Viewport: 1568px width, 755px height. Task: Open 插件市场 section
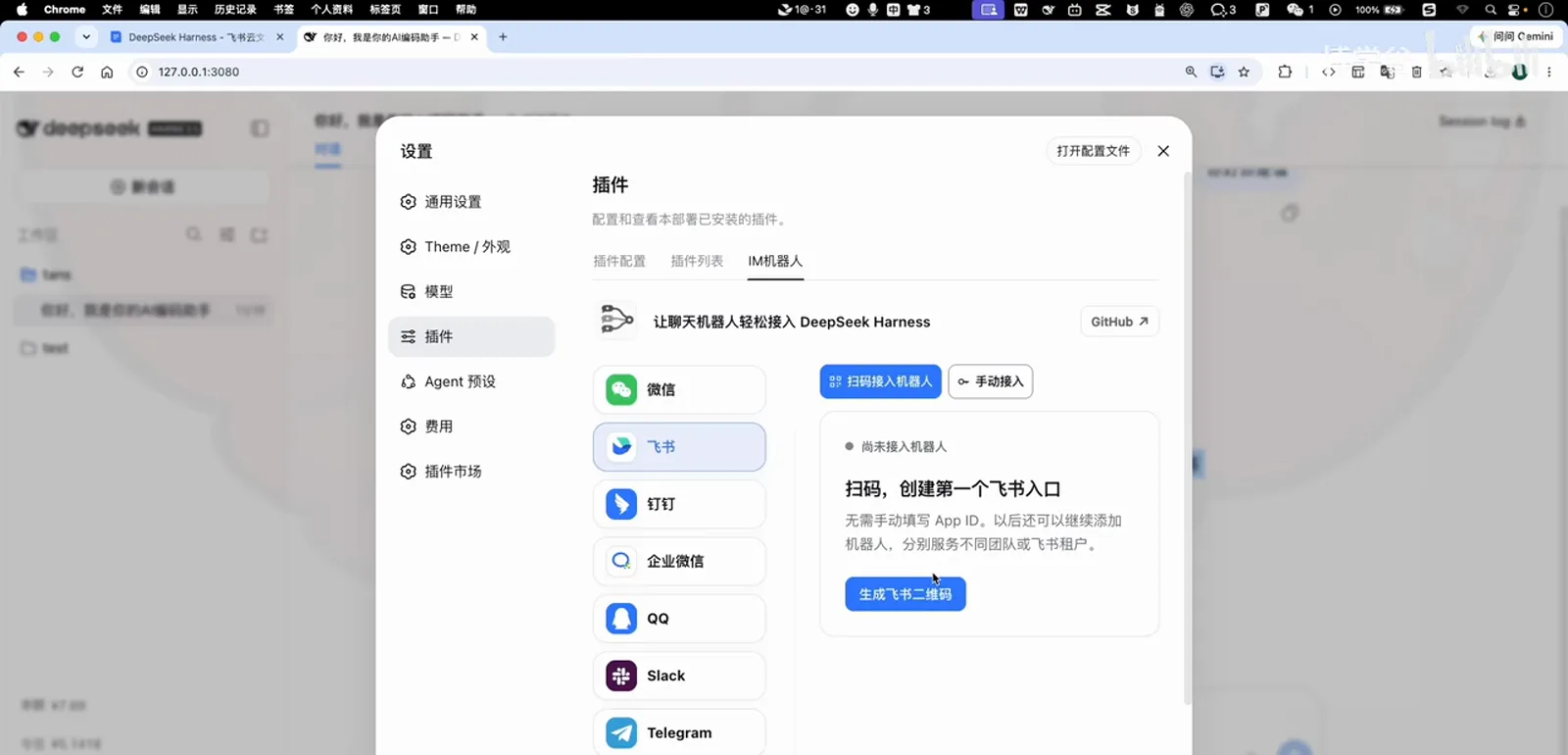(471, 472)
